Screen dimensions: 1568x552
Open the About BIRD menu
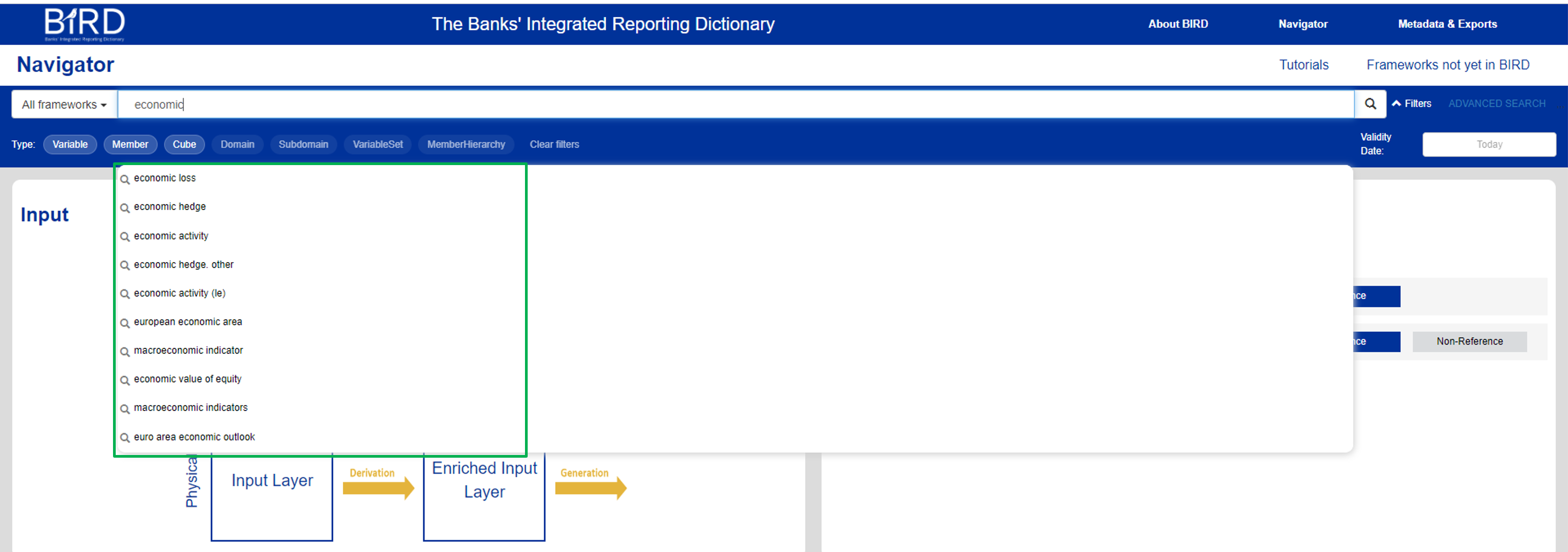coord(1177,24)
